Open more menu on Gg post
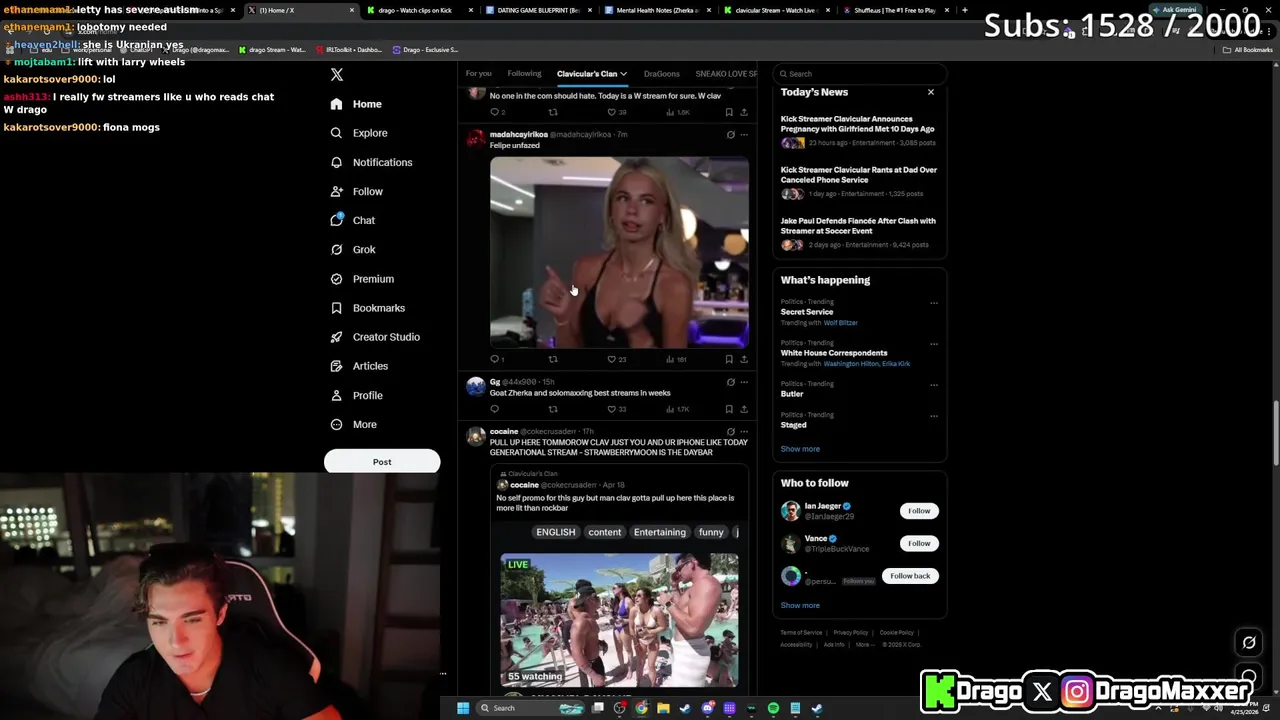 744,382
